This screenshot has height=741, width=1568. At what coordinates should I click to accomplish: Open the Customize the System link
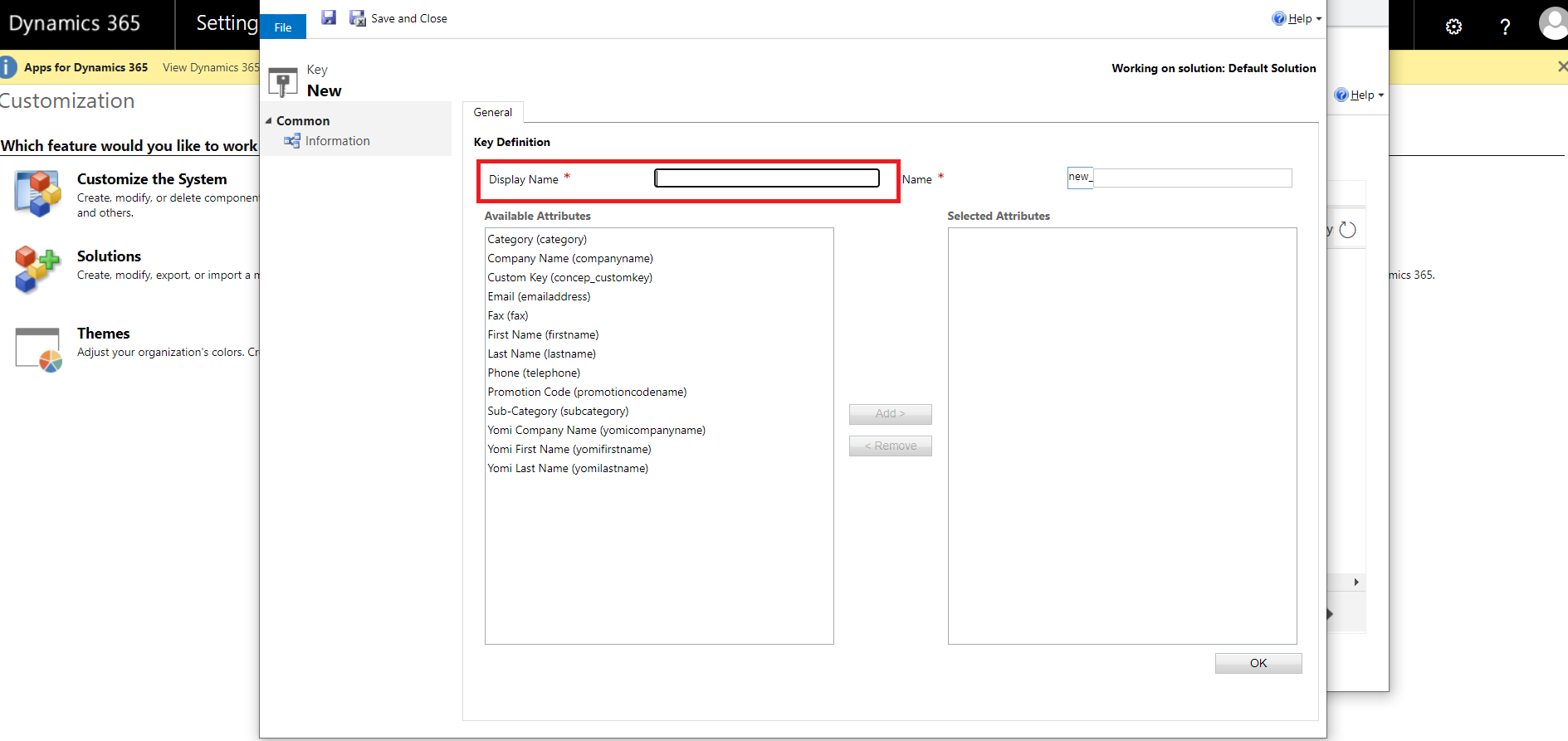coord(152,179)
